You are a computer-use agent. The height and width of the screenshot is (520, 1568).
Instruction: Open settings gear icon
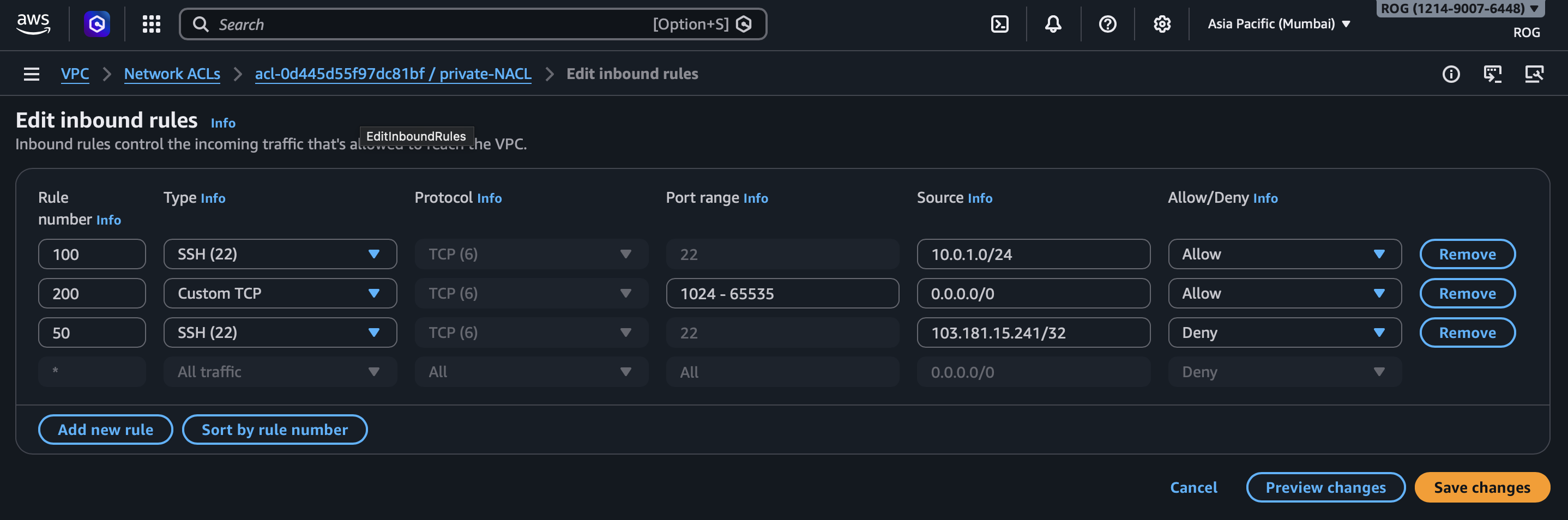point(1161,25)
